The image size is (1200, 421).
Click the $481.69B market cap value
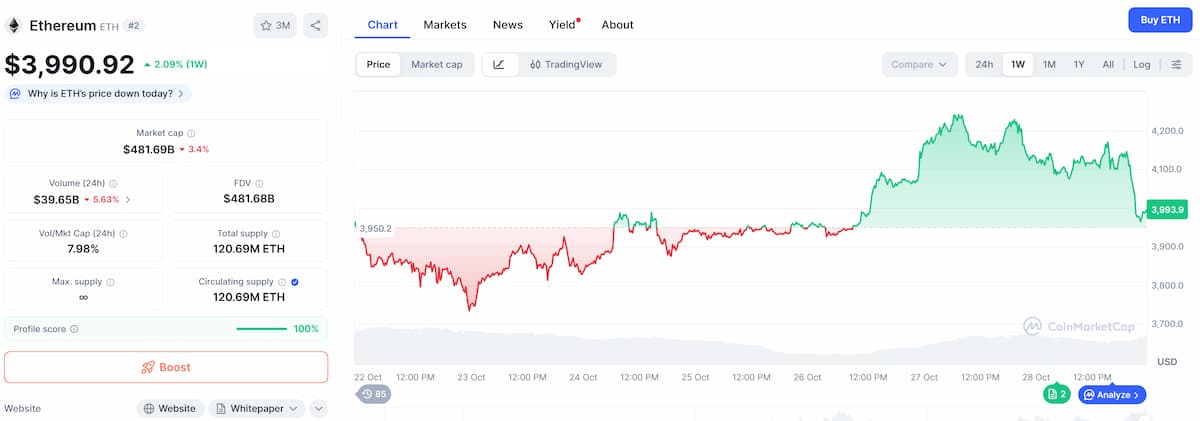coord(149,149)
